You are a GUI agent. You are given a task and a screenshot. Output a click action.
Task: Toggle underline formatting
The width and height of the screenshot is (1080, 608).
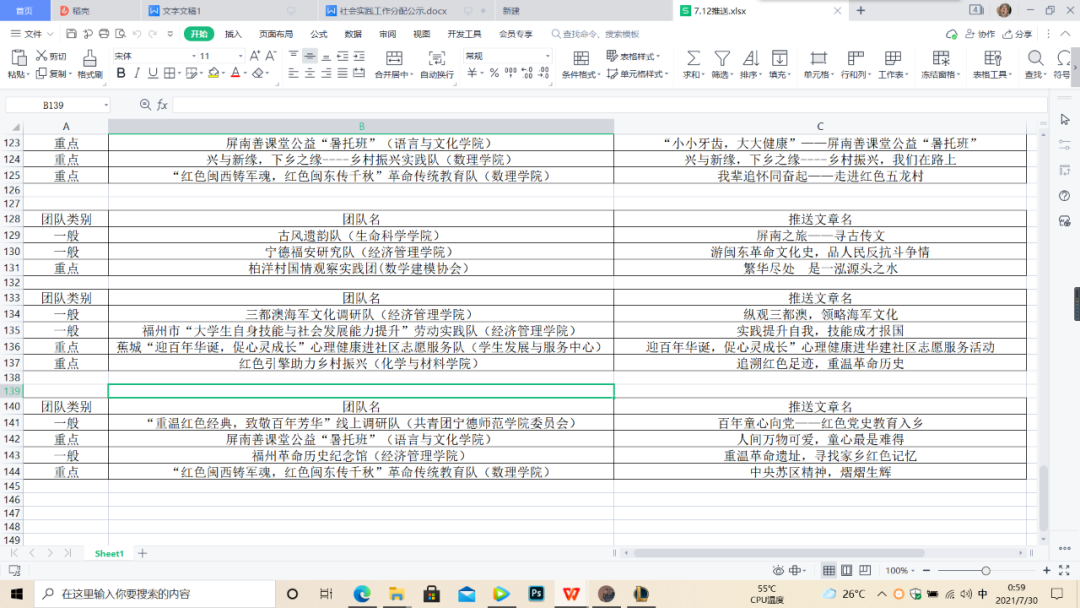click(x=152, y=73)
